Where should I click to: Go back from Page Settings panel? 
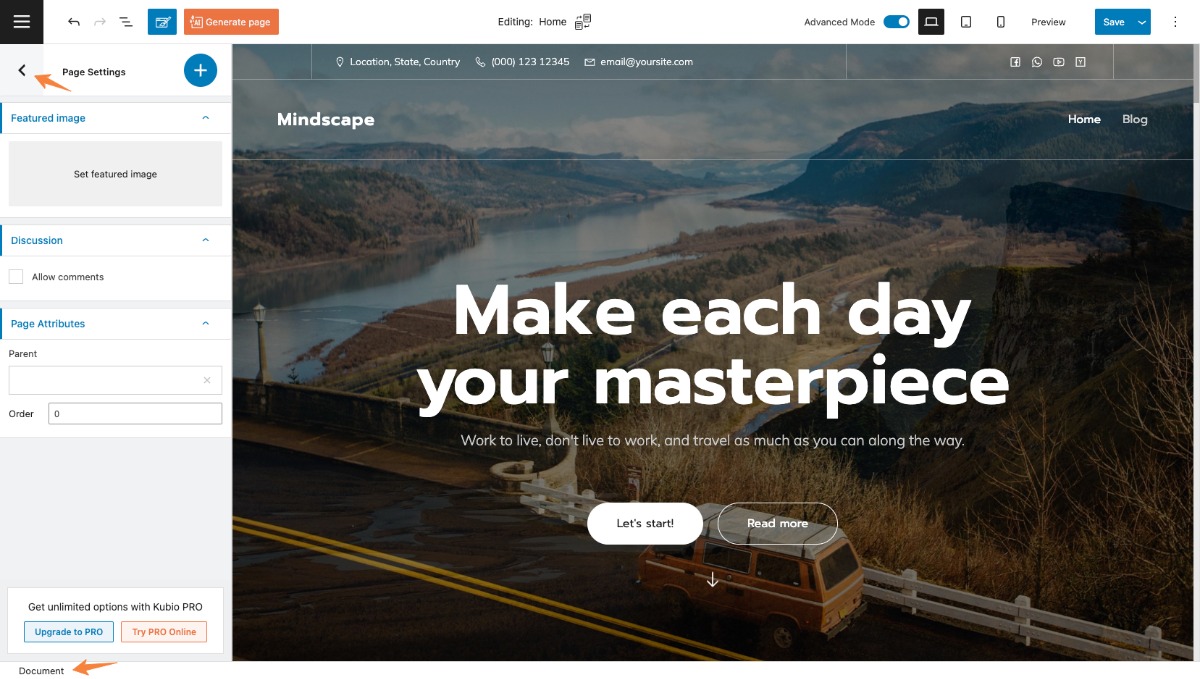(x=22, y=70)
